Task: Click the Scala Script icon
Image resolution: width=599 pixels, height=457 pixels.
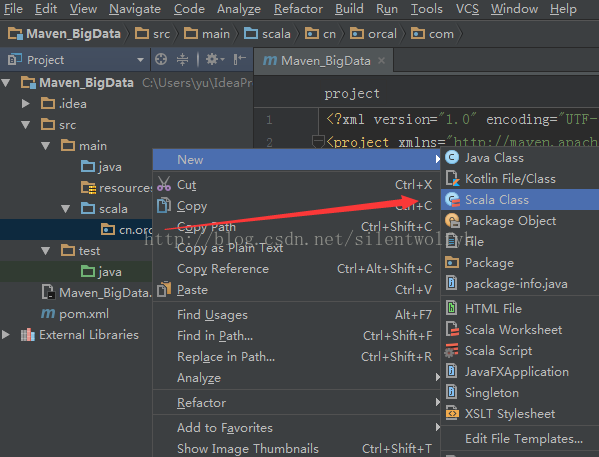Action: [x=452, y=350]
